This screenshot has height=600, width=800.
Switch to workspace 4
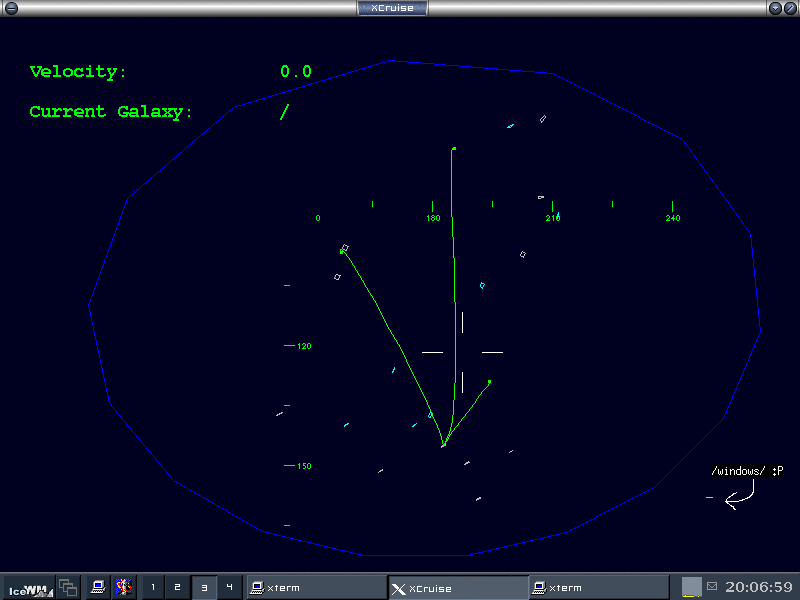[x=229, y=588]
